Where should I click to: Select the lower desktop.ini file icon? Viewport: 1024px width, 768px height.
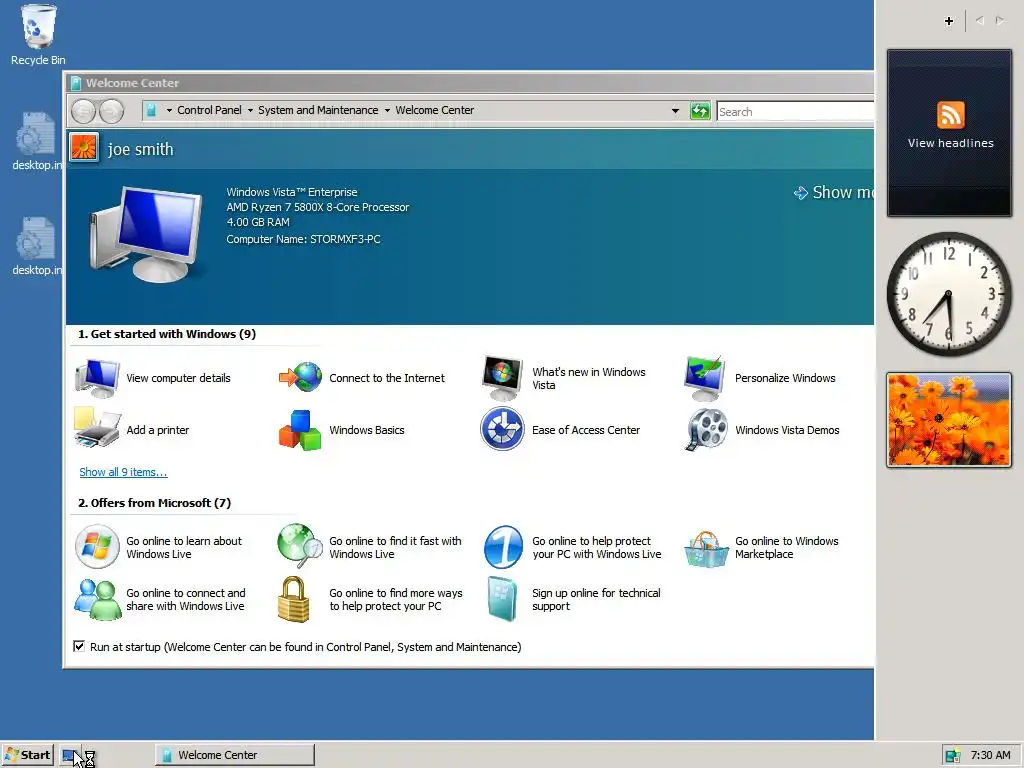pyautogui.click(x=36, y=238)
